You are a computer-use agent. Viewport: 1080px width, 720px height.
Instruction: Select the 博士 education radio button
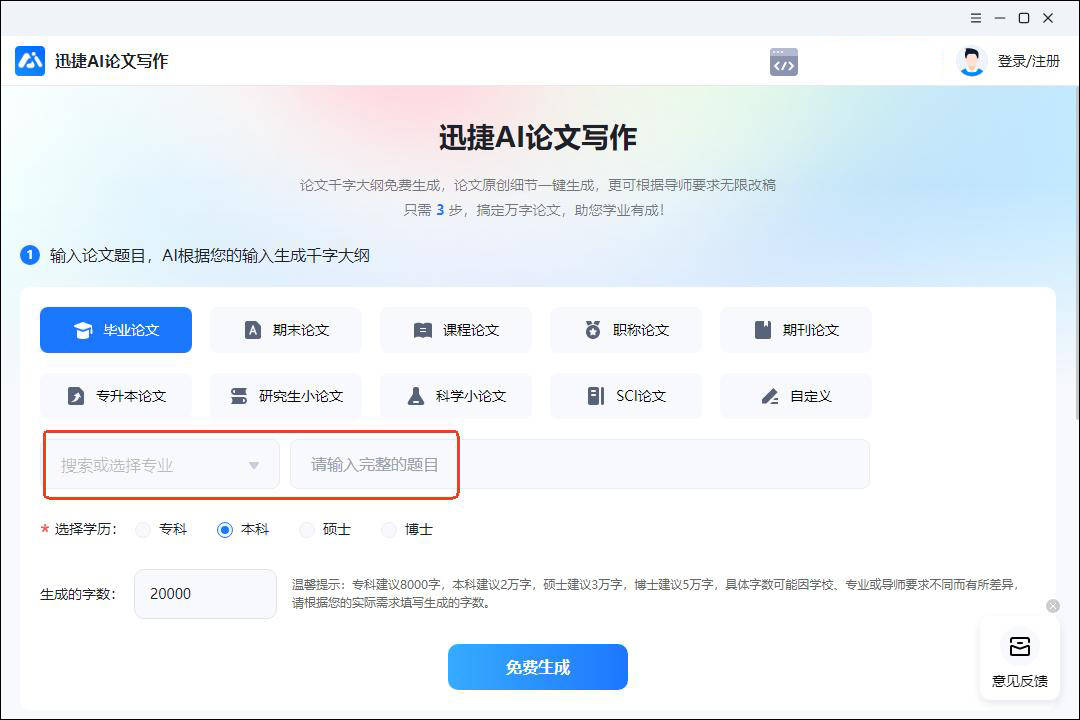[x=389, y=530]
